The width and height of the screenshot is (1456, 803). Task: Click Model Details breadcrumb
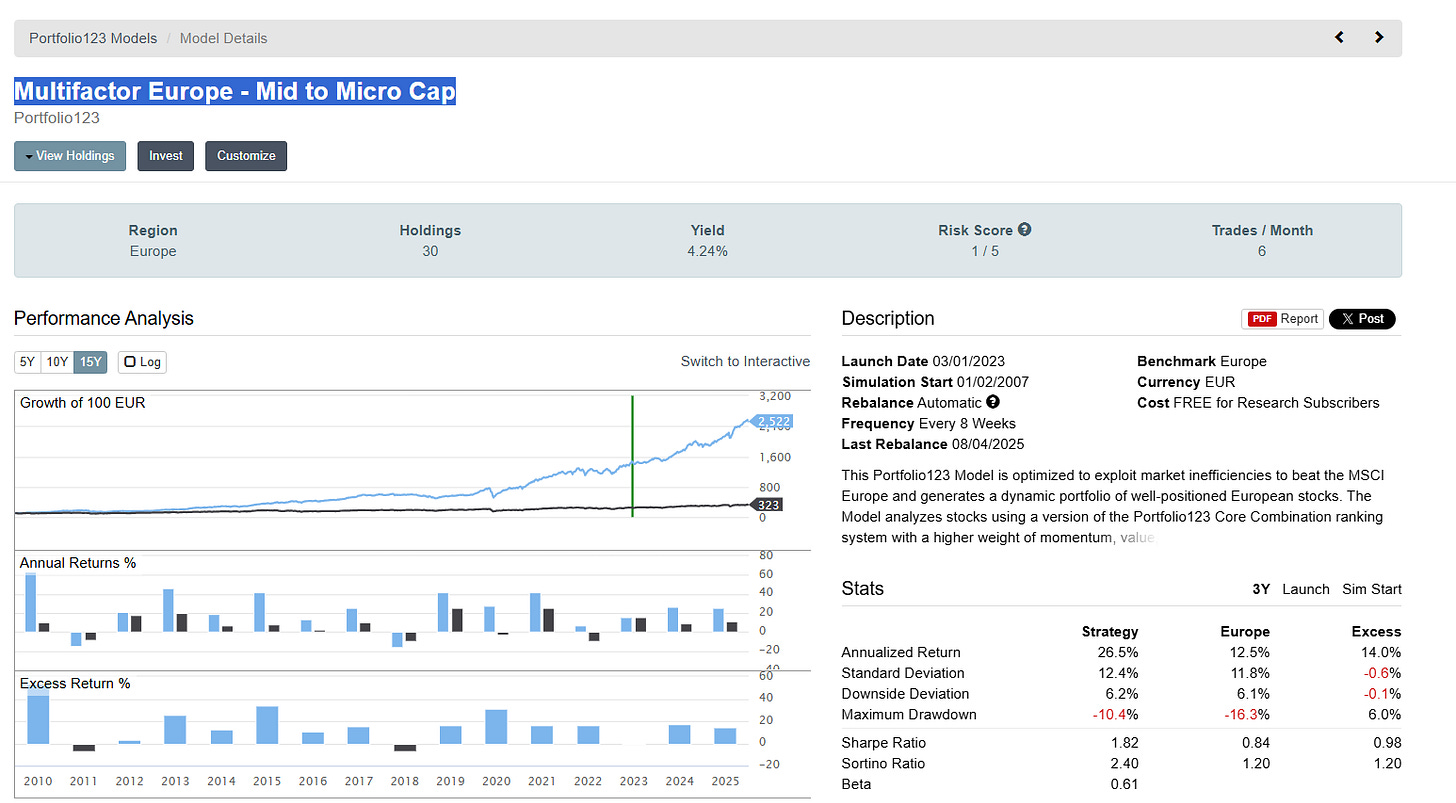pyautogui.click(x=223, y=38)
